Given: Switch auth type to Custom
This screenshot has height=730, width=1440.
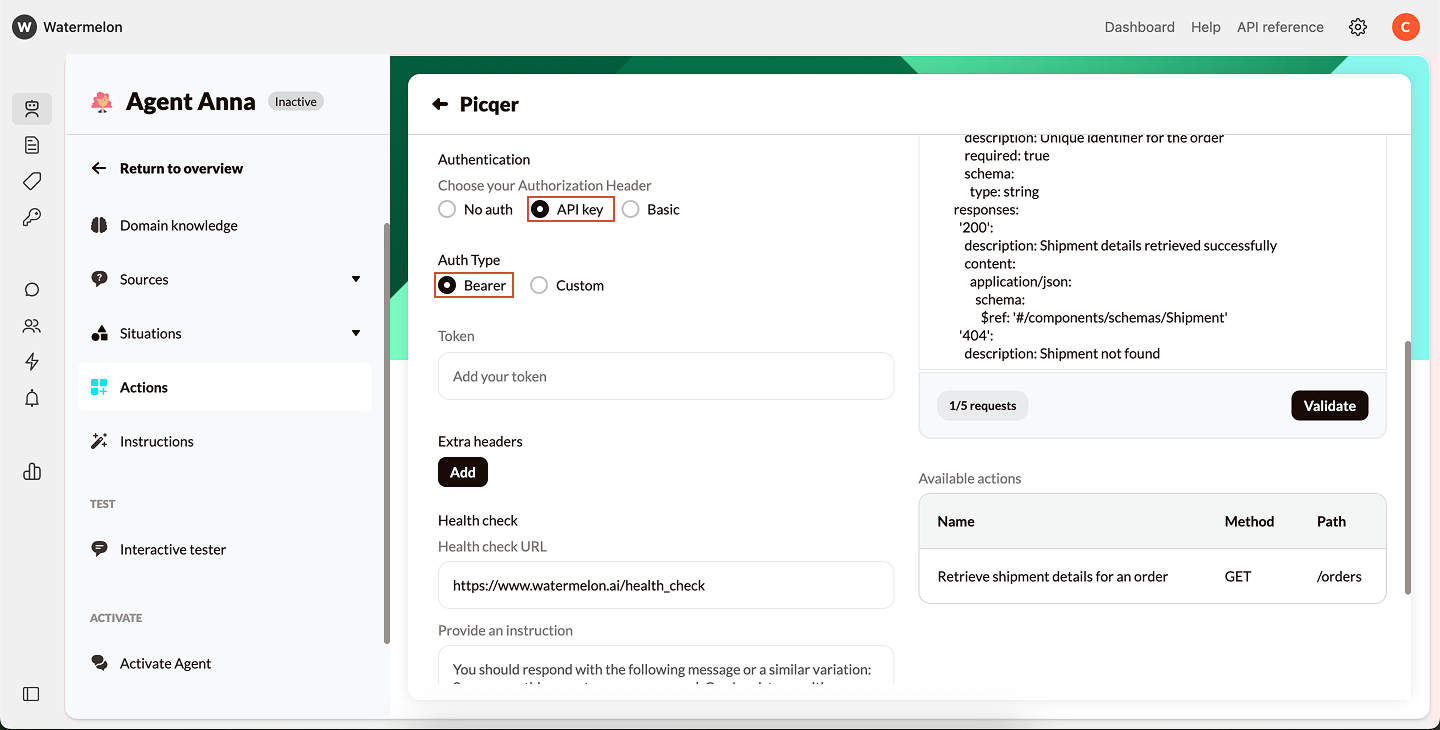Looking at the screenshot, I should (x=539, y=285).
